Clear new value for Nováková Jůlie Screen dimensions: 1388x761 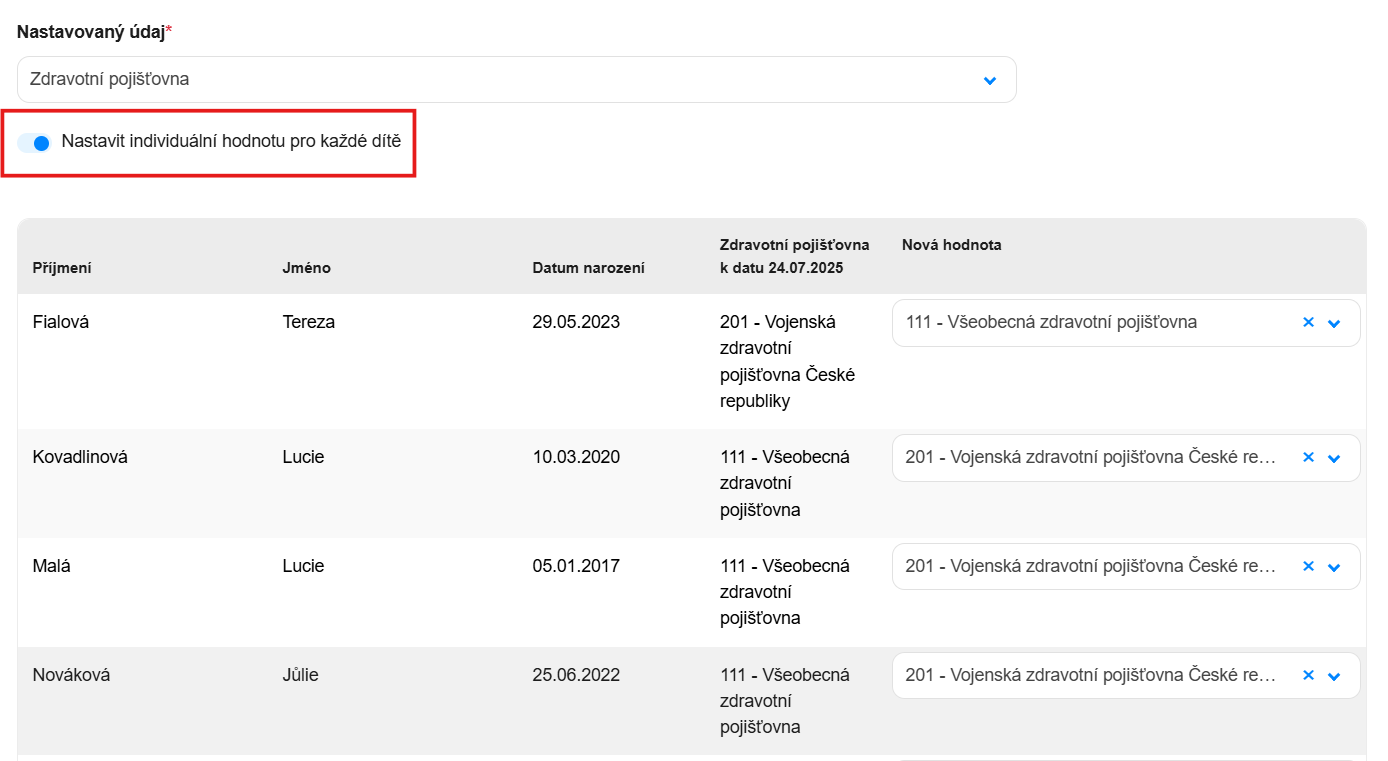pos(1308,675)
